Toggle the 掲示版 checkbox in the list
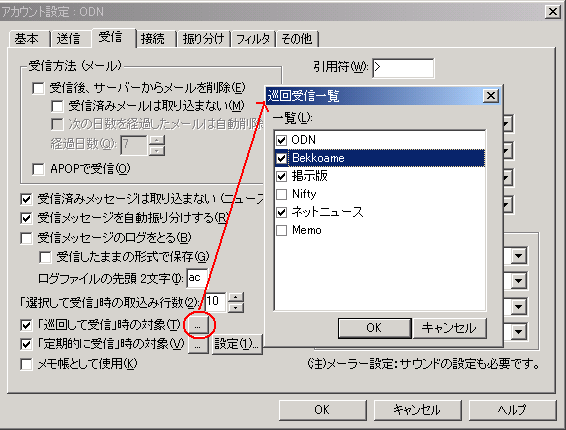Image resolution: width=566 pixels, height=430 pixels. [282, 176]
